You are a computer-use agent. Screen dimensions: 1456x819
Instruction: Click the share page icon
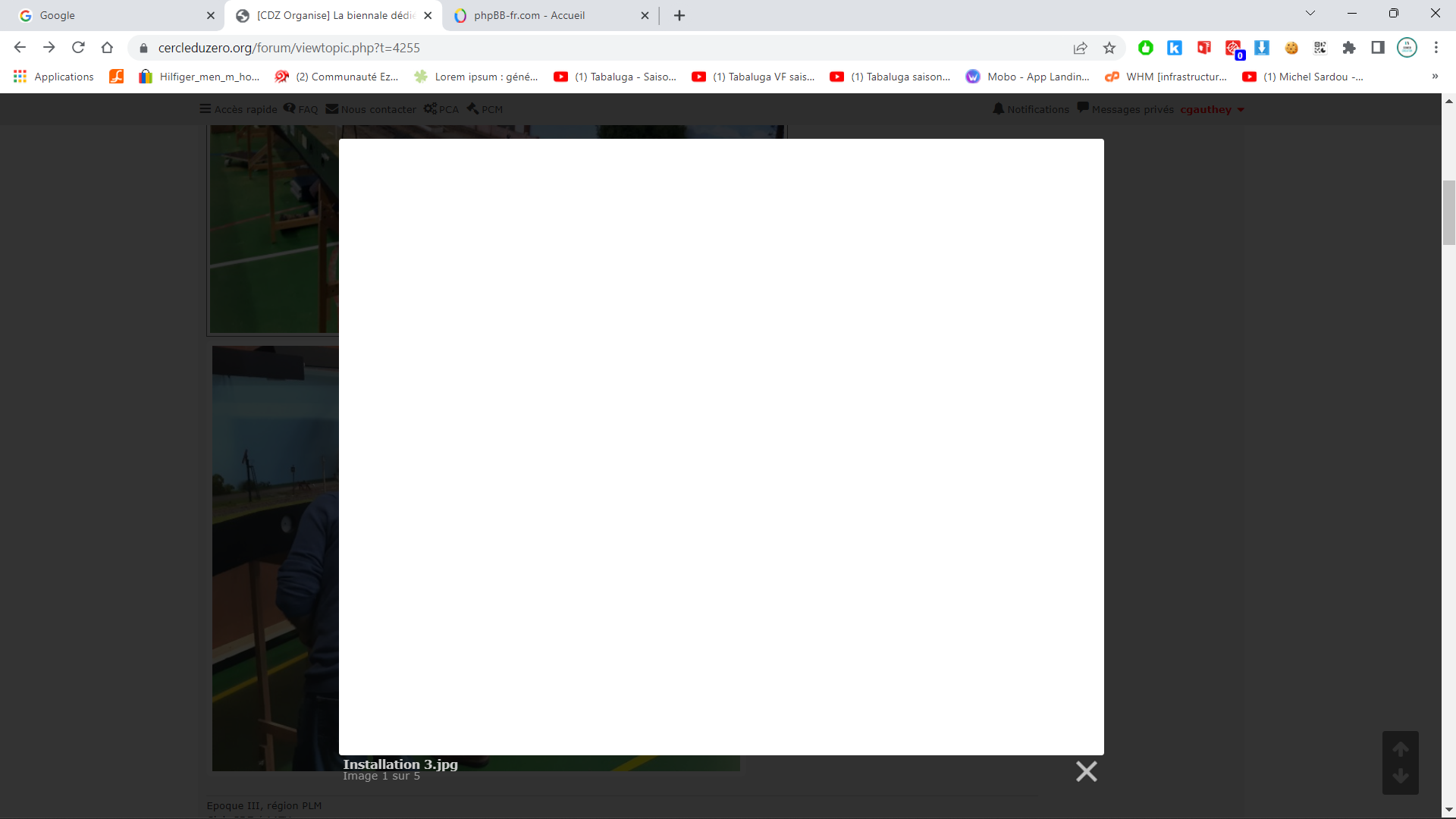coord(1080,48)
